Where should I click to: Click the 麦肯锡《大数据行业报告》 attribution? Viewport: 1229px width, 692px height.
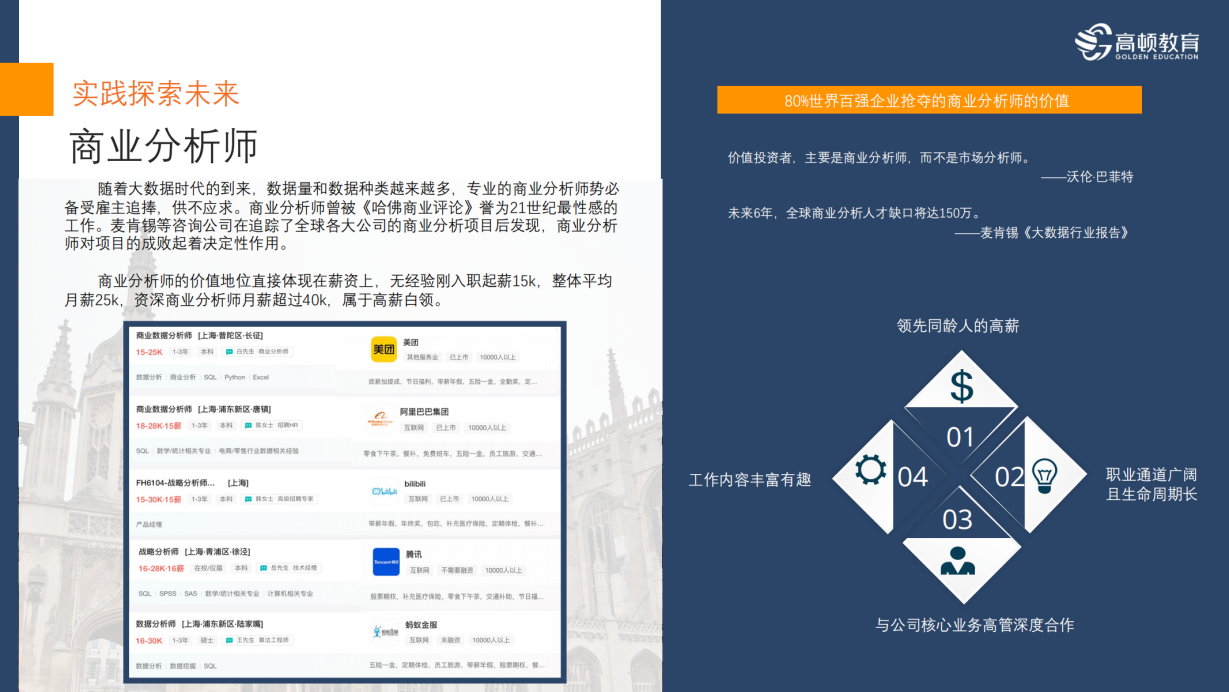(1041, 233)
